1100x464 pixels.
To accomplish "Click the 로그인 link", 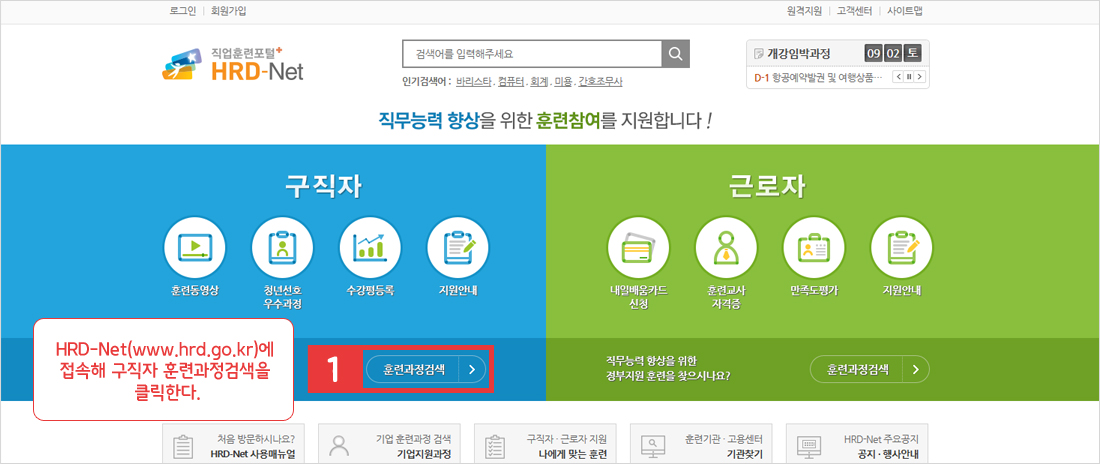I will (183, 11).
